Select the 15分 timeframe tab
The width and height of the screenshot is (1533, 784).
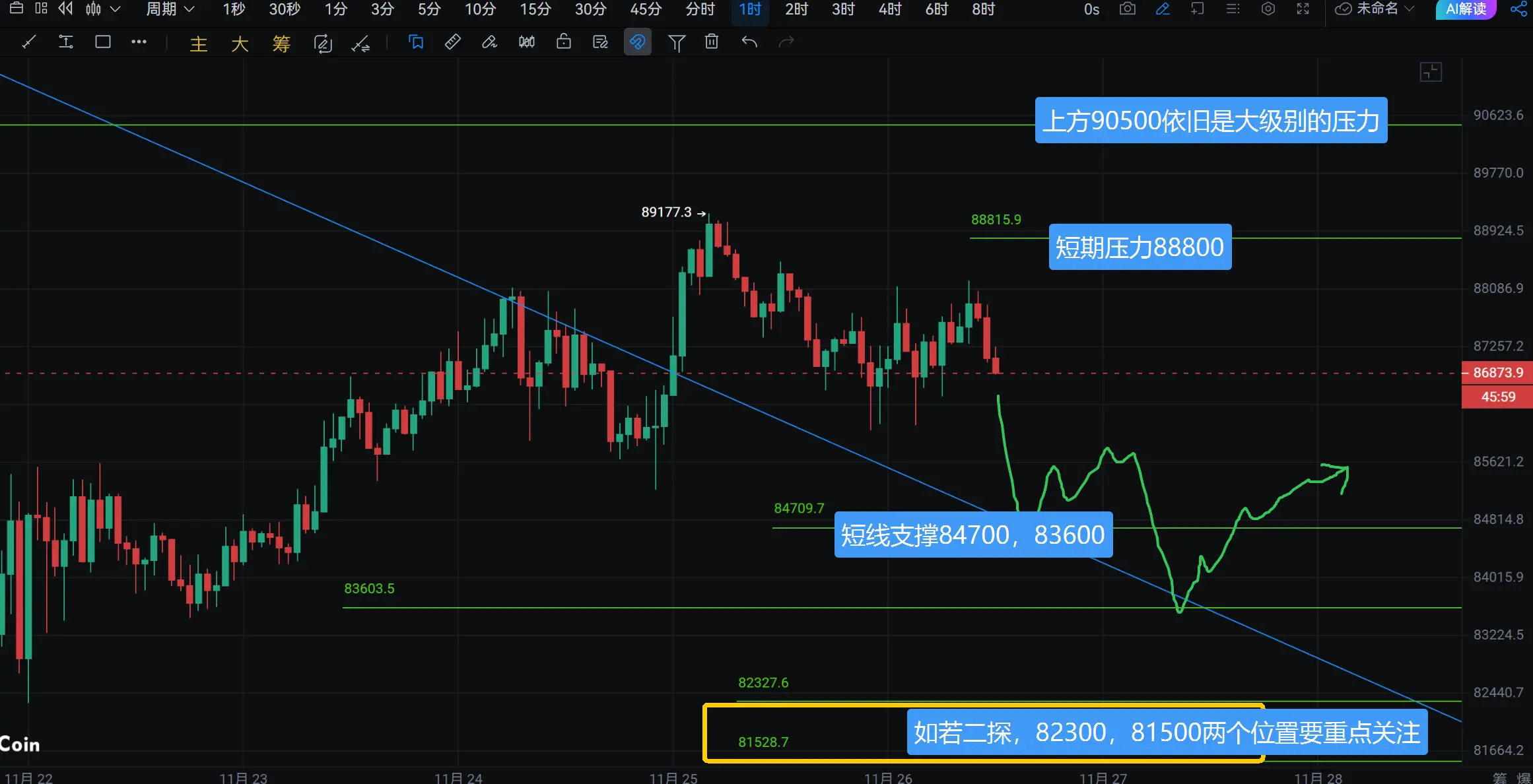point(535,9)
